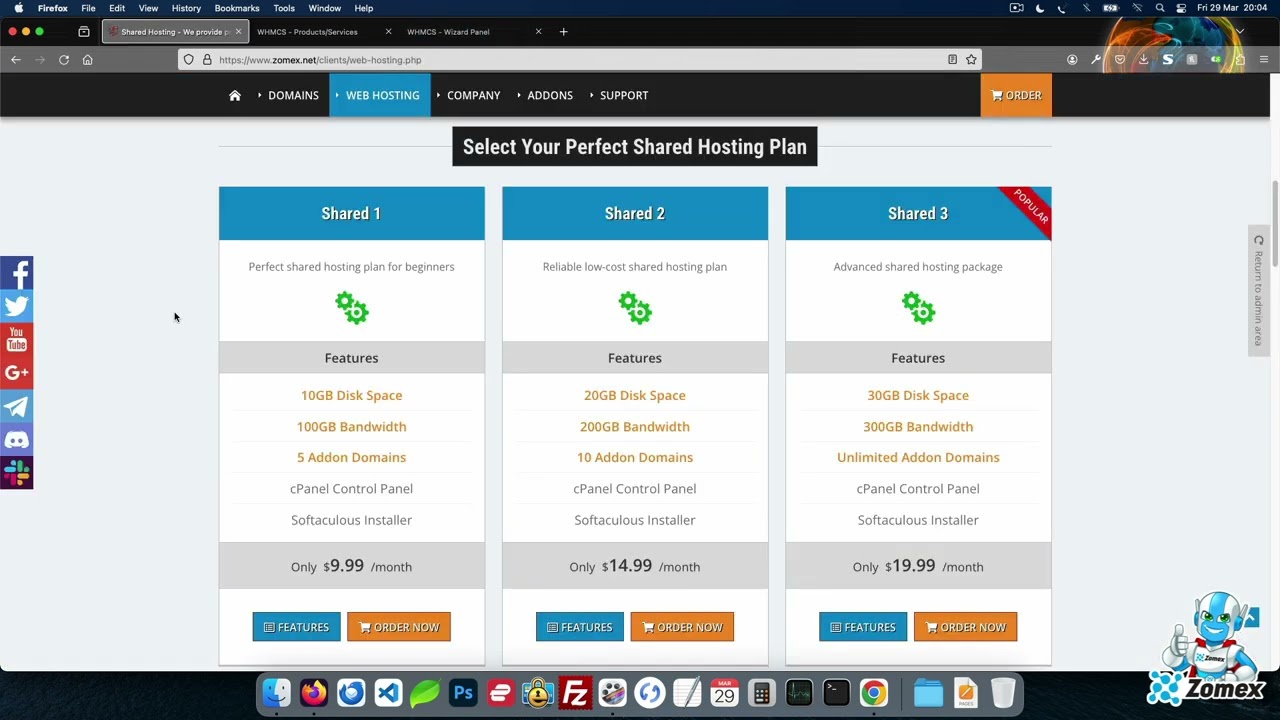The height and width of the screenshot is (720, 1280).
Task: Open FileZilla from the Dock
Action: [x=575, y=693]
